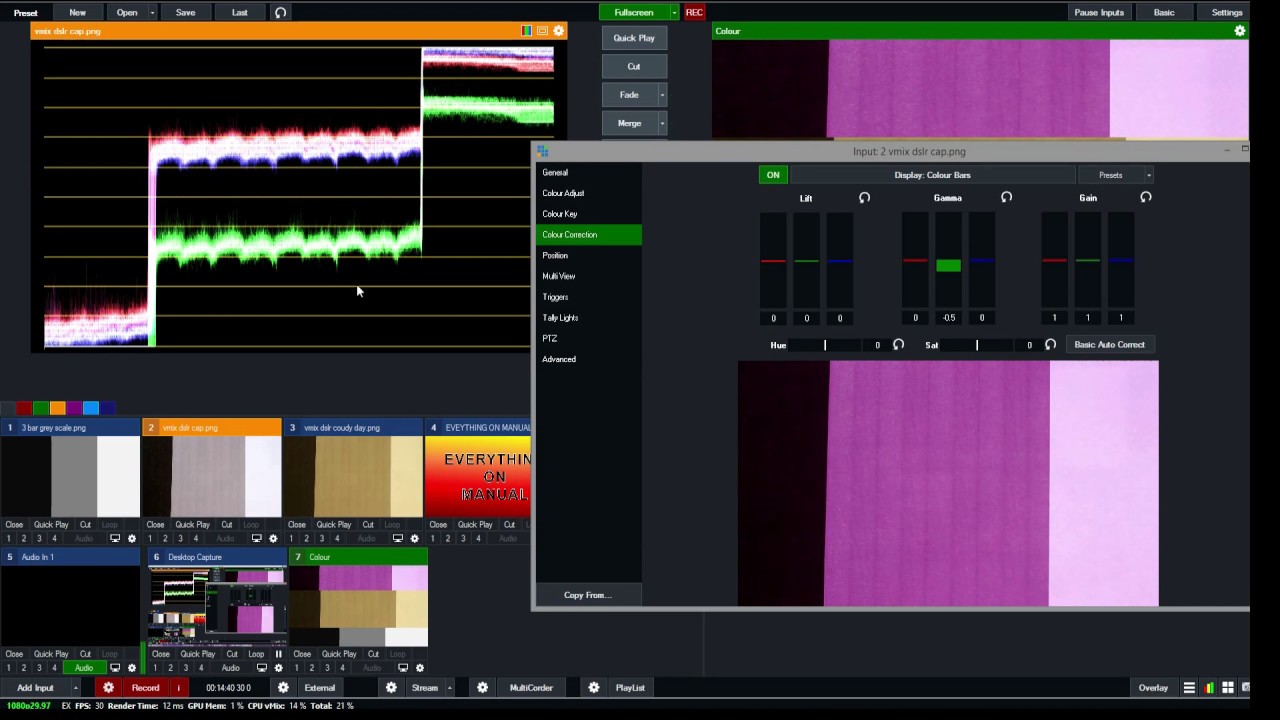Image resolution: width=1280 pixels, height=720 pixels.
Task: Open the Merge transition dropdown arrow
Action: tap(662, 123)
